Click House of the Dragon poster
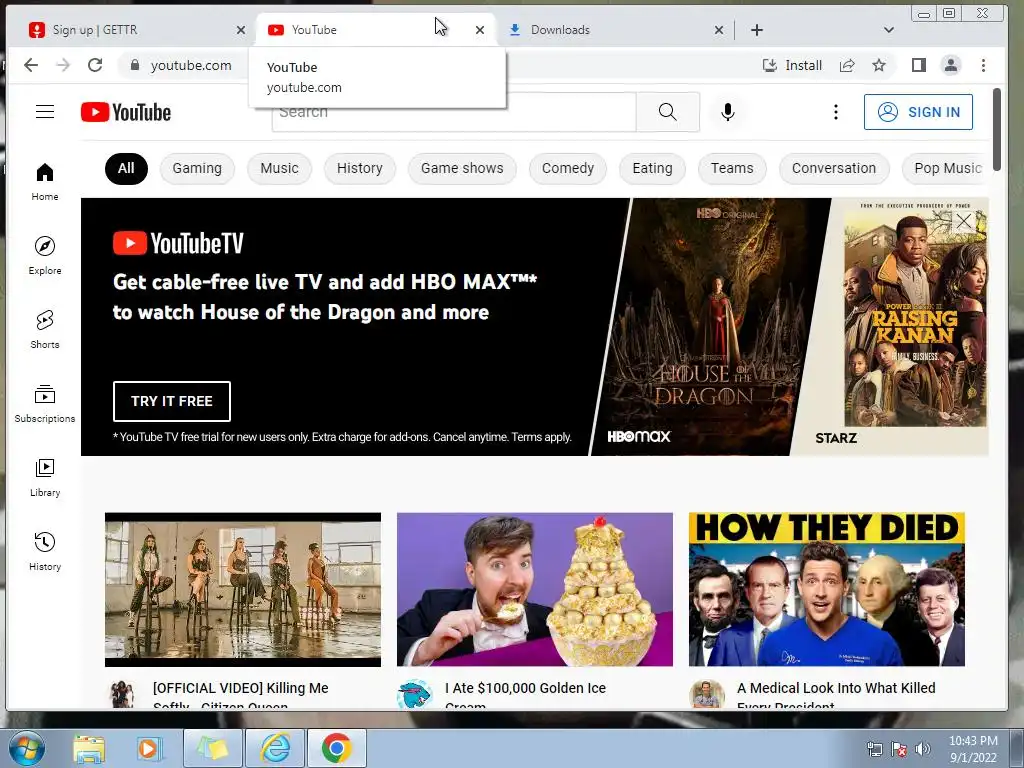Screen dimensions: 1024x768 click(709, 327)
